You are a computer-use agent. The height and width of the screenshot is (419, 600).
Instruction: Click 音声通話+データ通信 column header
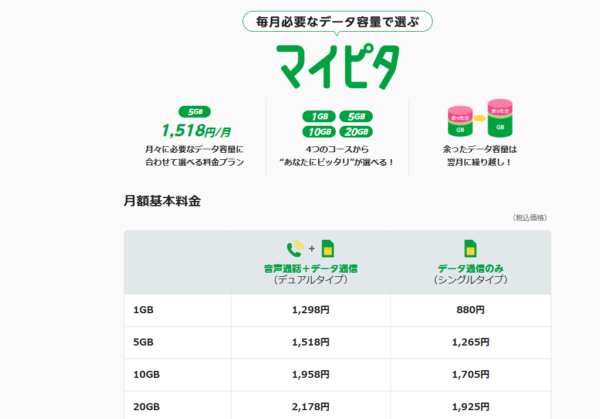point(311,269)
